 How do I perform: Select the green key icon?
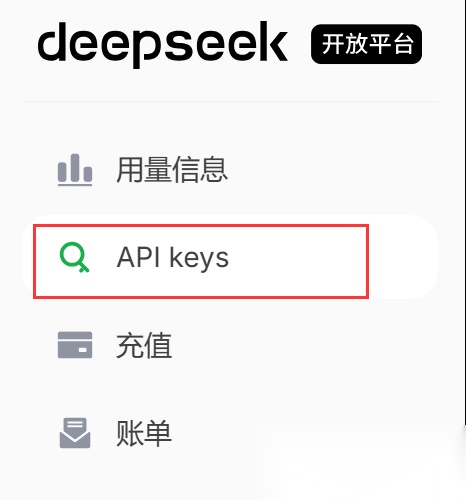(75, 258)
